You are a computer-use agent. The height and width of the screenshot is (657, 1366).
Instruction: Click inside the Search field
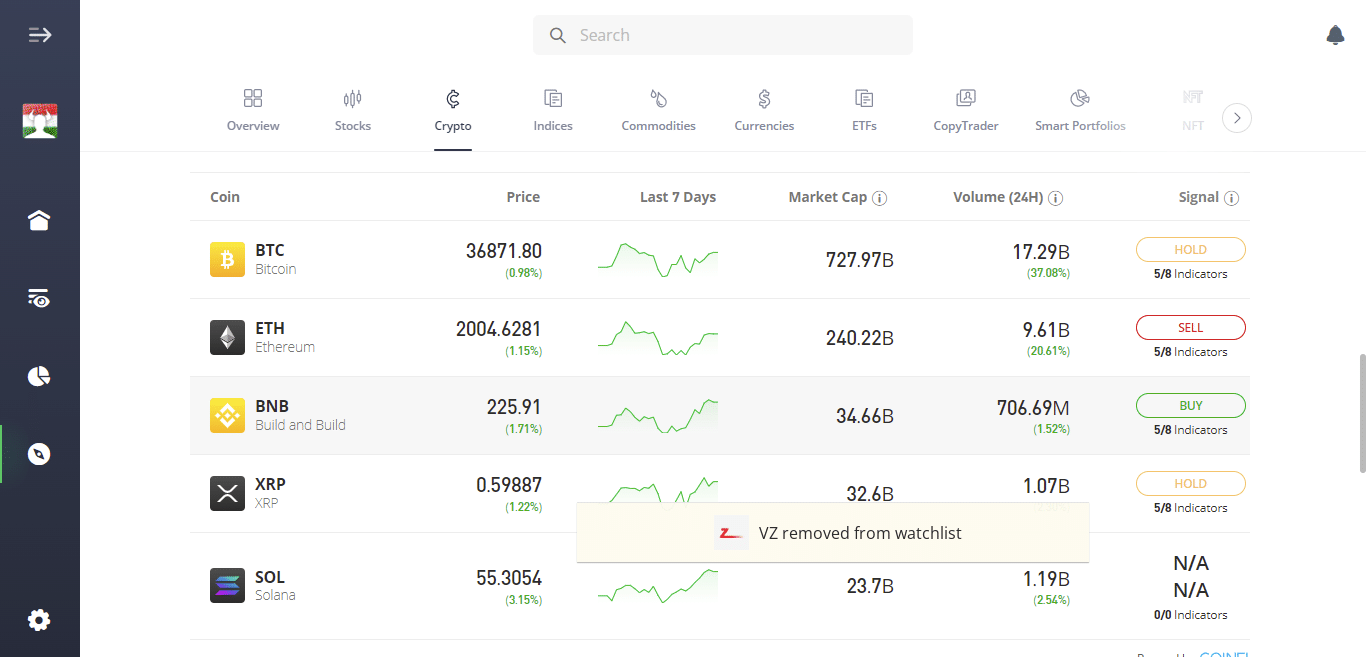click(722, 35)
